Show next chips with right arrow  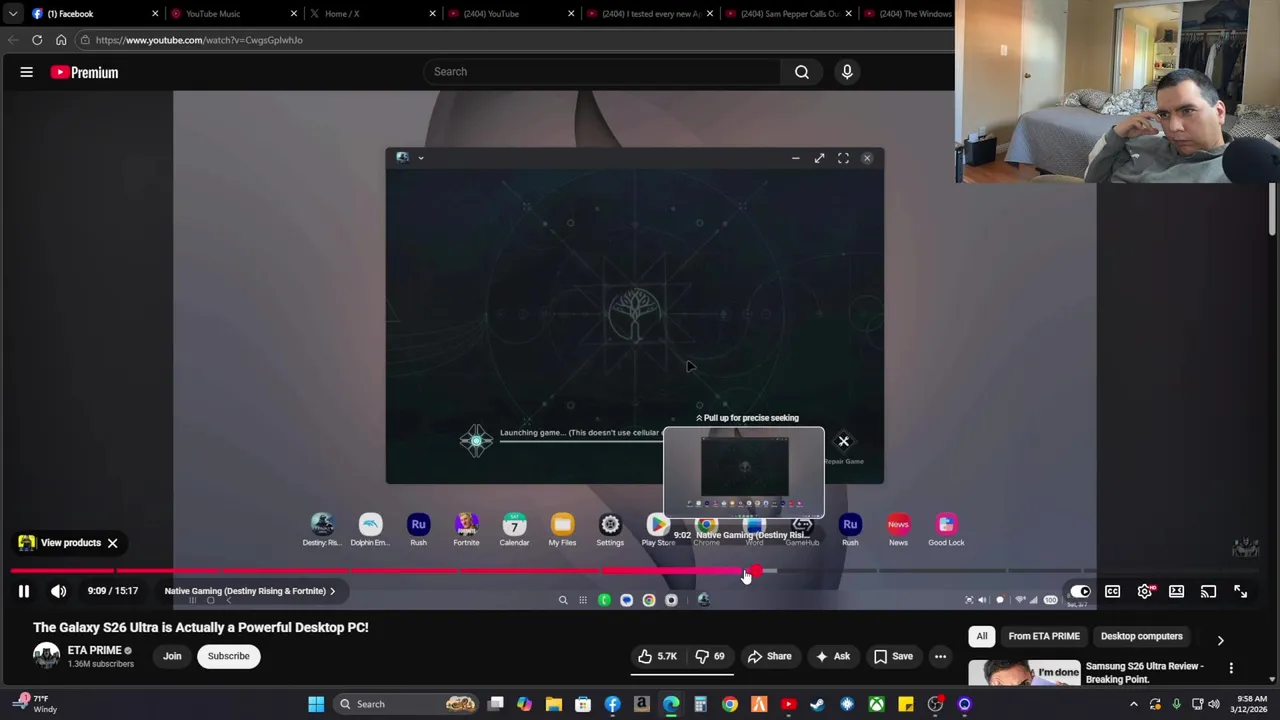[x=1220, y=640]
